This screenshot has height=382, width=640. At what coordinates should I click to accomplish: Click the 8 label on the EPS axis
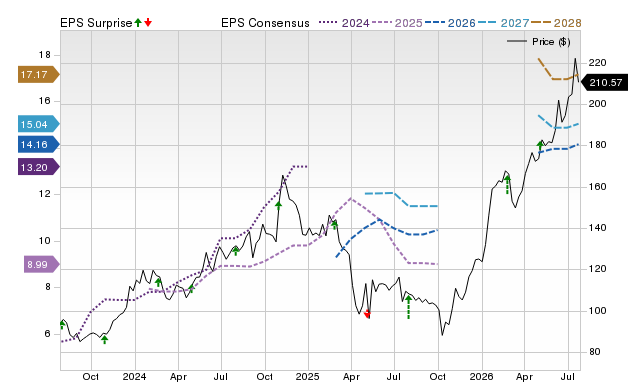pos(48,287)
